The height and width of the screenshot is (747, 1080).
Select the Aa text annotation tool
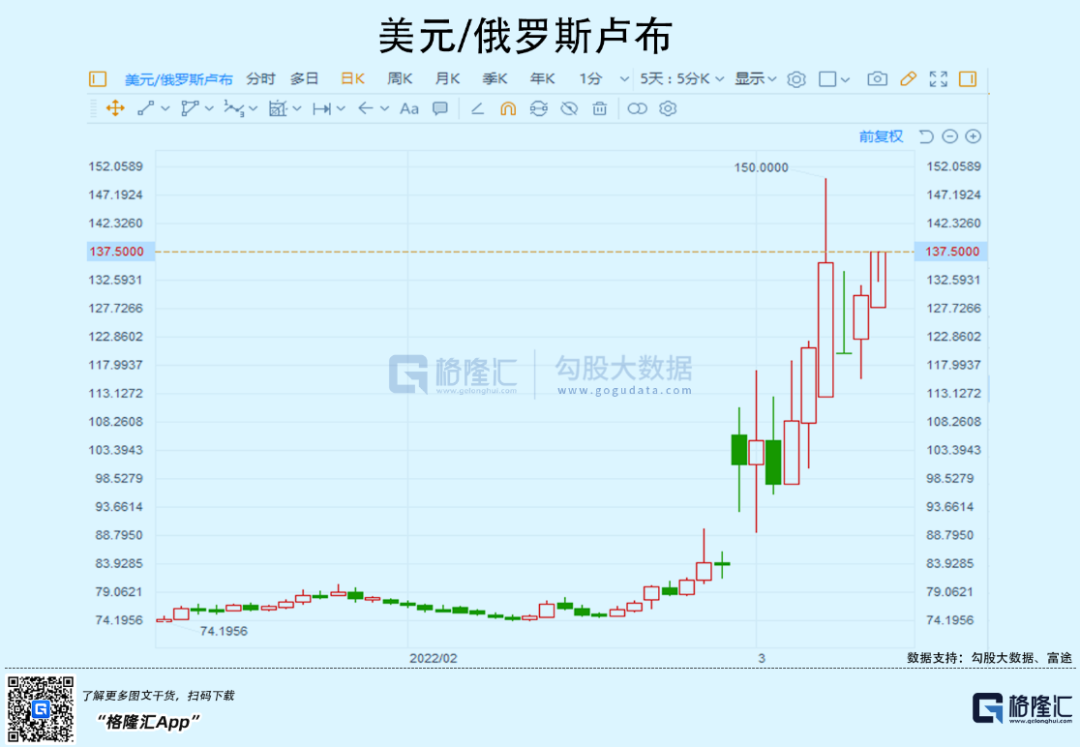point(409,109)
